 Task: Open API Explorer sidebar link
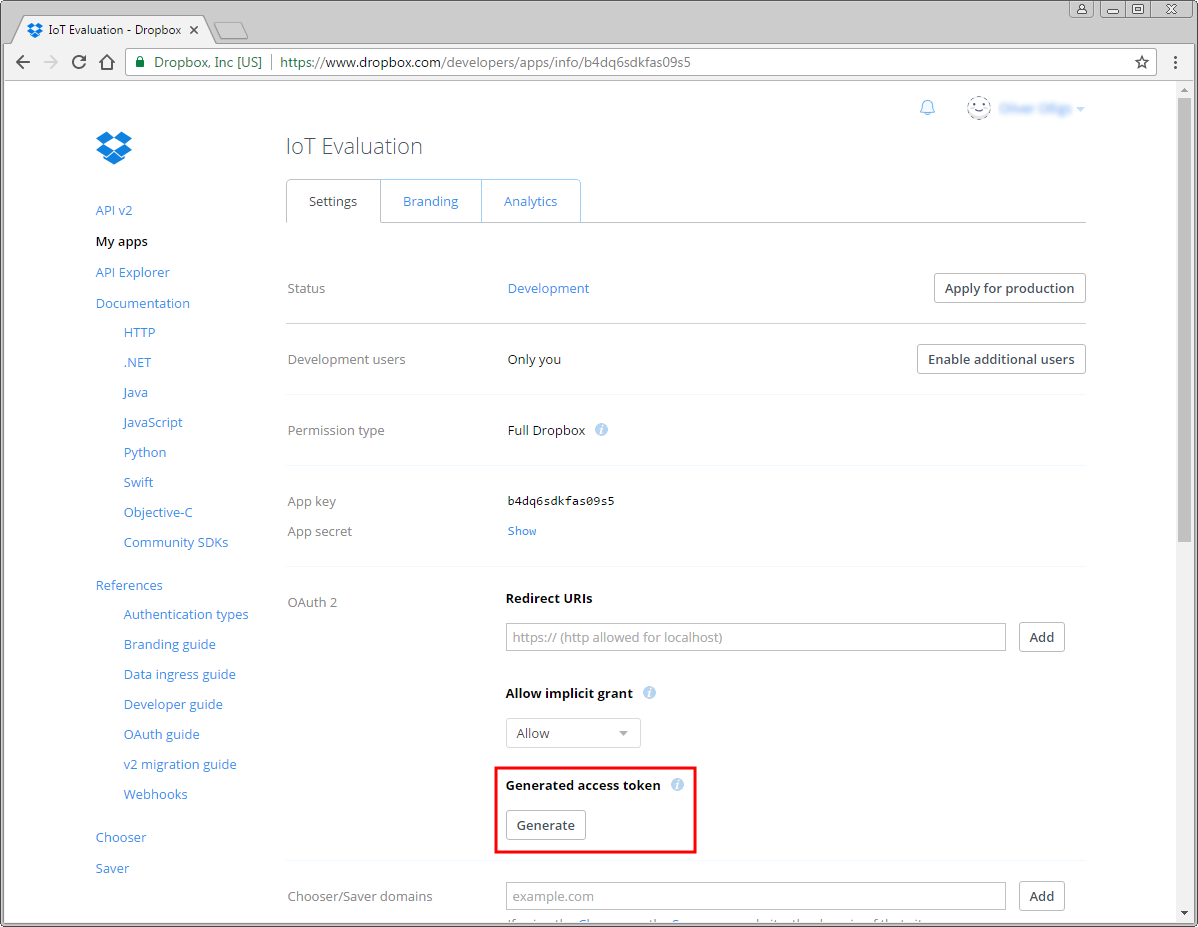tap(132, 272)
